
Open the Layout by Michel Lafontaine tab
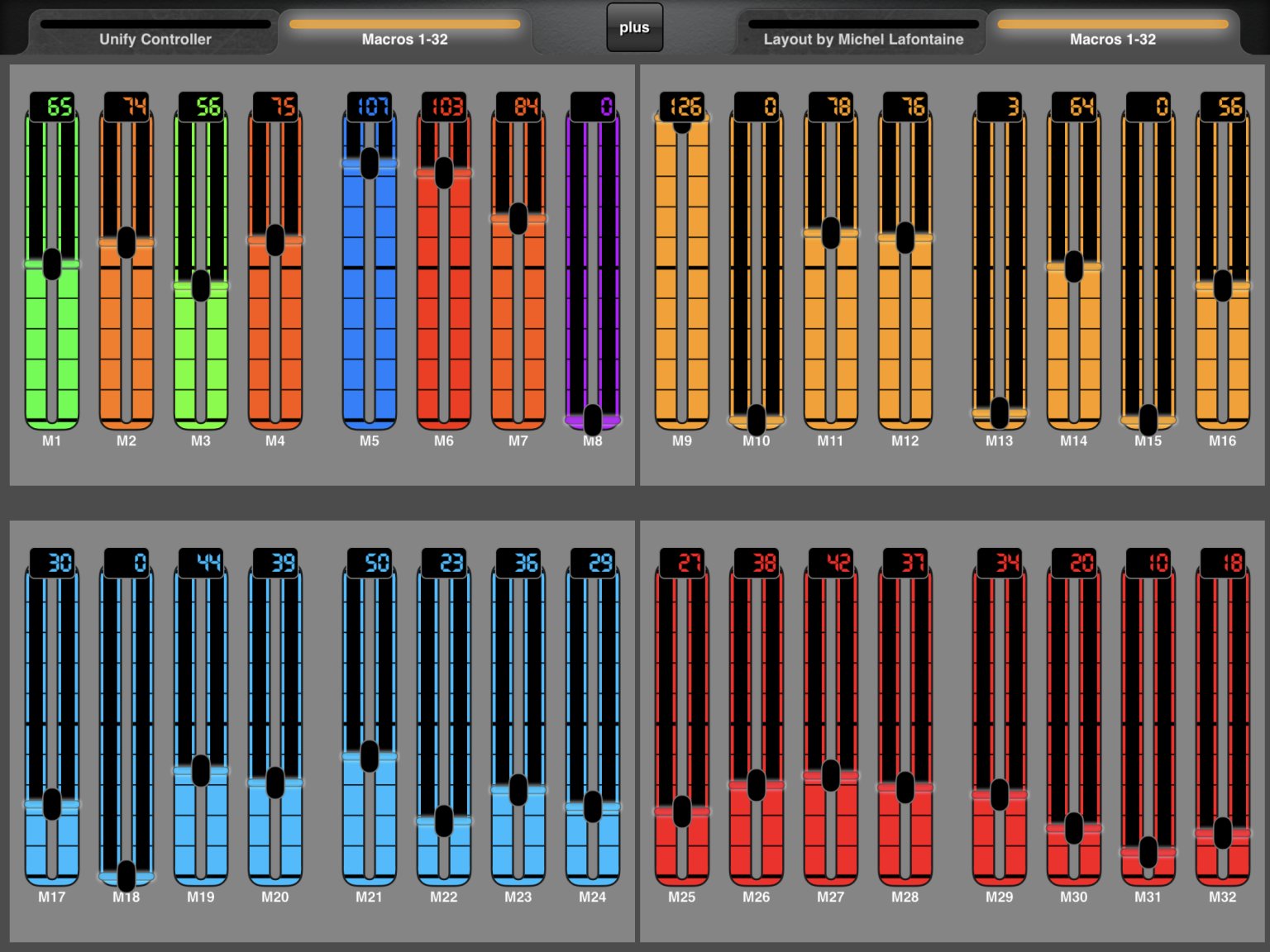(863, 32)
